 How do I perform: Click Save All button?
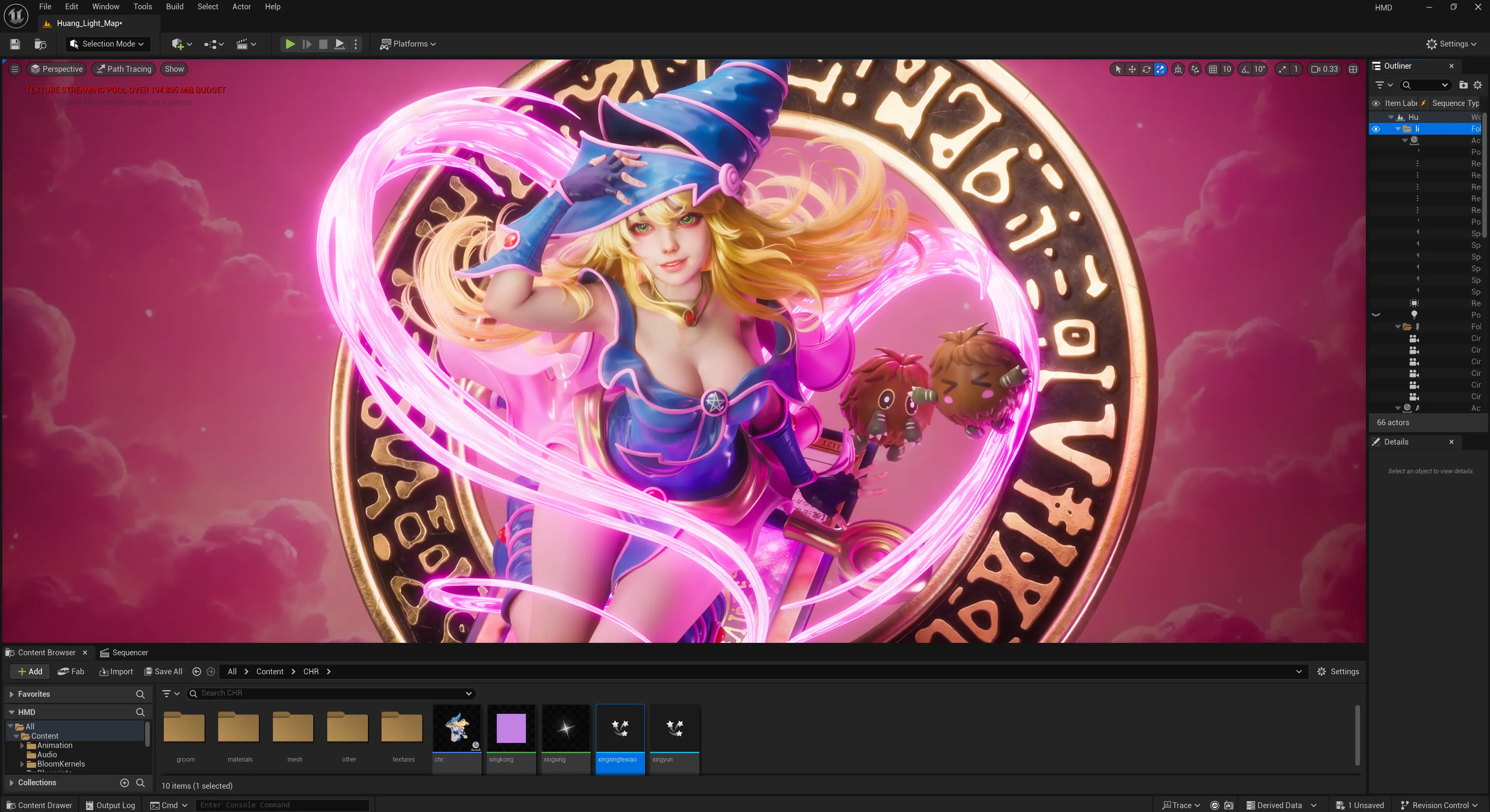click(163, 672)
